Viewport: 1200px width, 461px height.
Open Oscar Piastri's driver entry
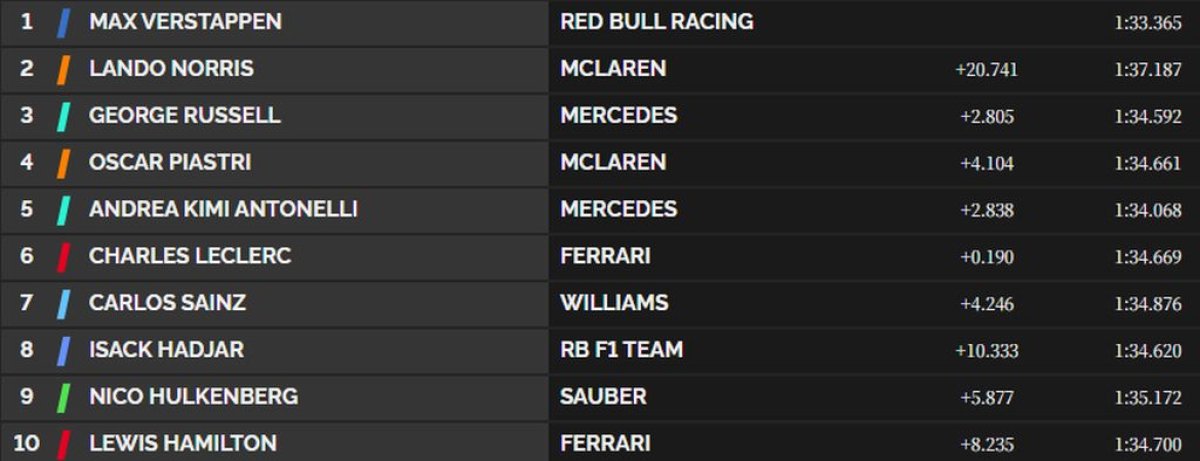pos(170,162)
